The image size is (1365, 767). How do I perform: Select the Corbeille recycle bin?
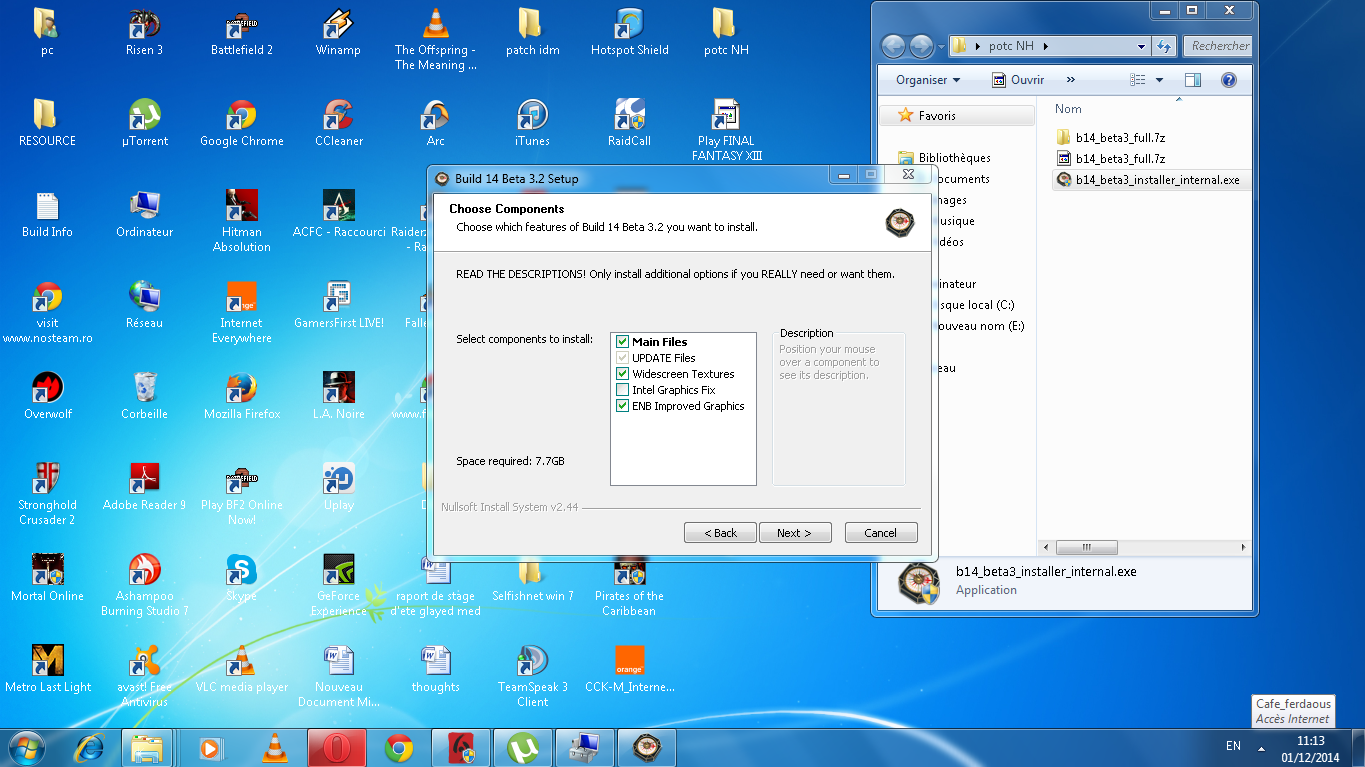[145, 396]
